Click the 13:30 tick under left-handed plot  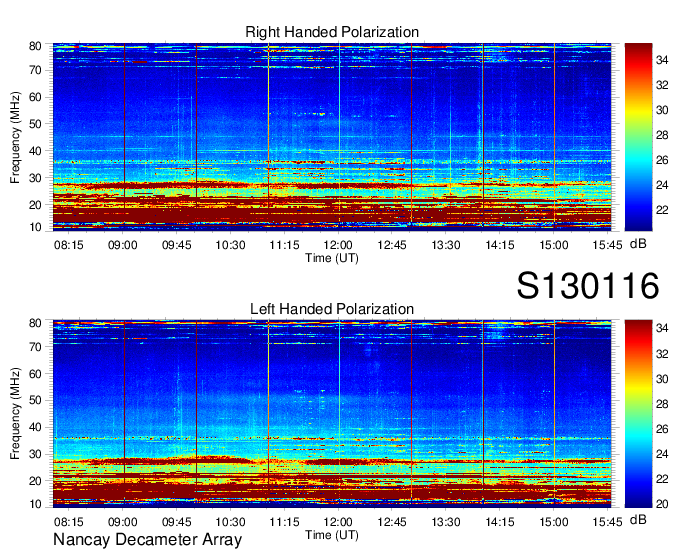(446, 522)
